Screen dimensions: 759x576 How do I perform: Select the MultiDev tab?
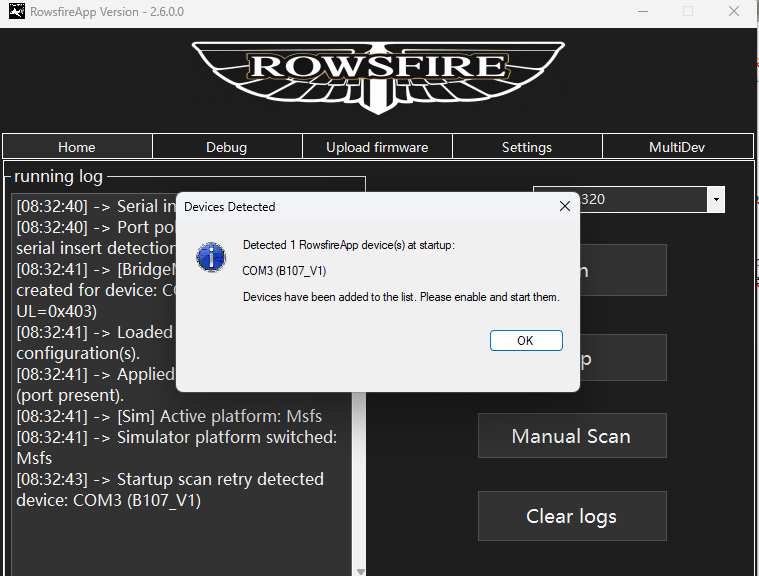coord(677,147)
